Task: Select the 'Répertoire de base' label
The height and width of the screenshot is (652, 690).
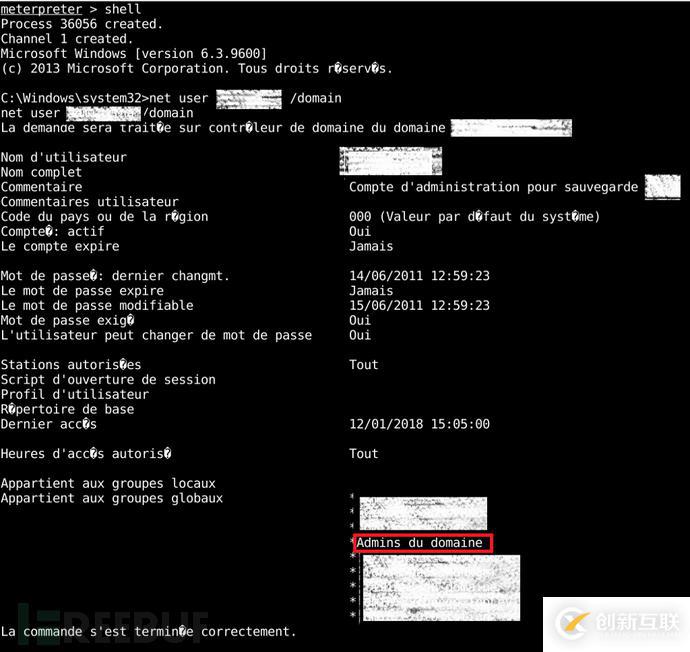Action: click(x=67, y=409)
